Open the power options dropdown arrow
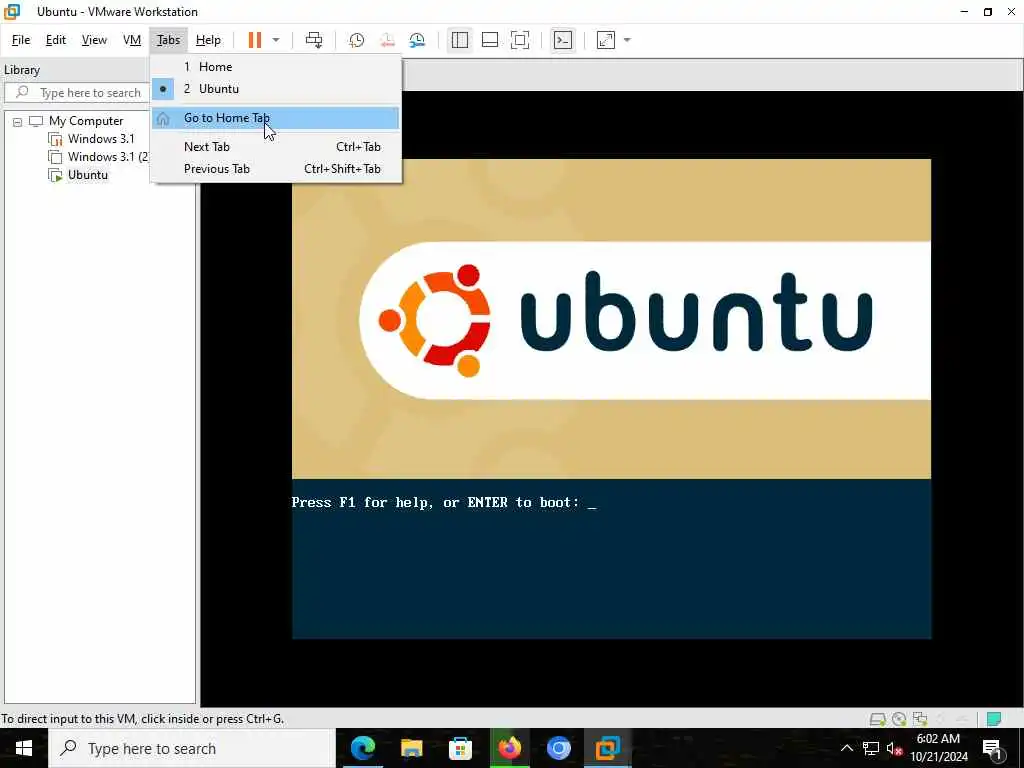 (x=276, y=40)
